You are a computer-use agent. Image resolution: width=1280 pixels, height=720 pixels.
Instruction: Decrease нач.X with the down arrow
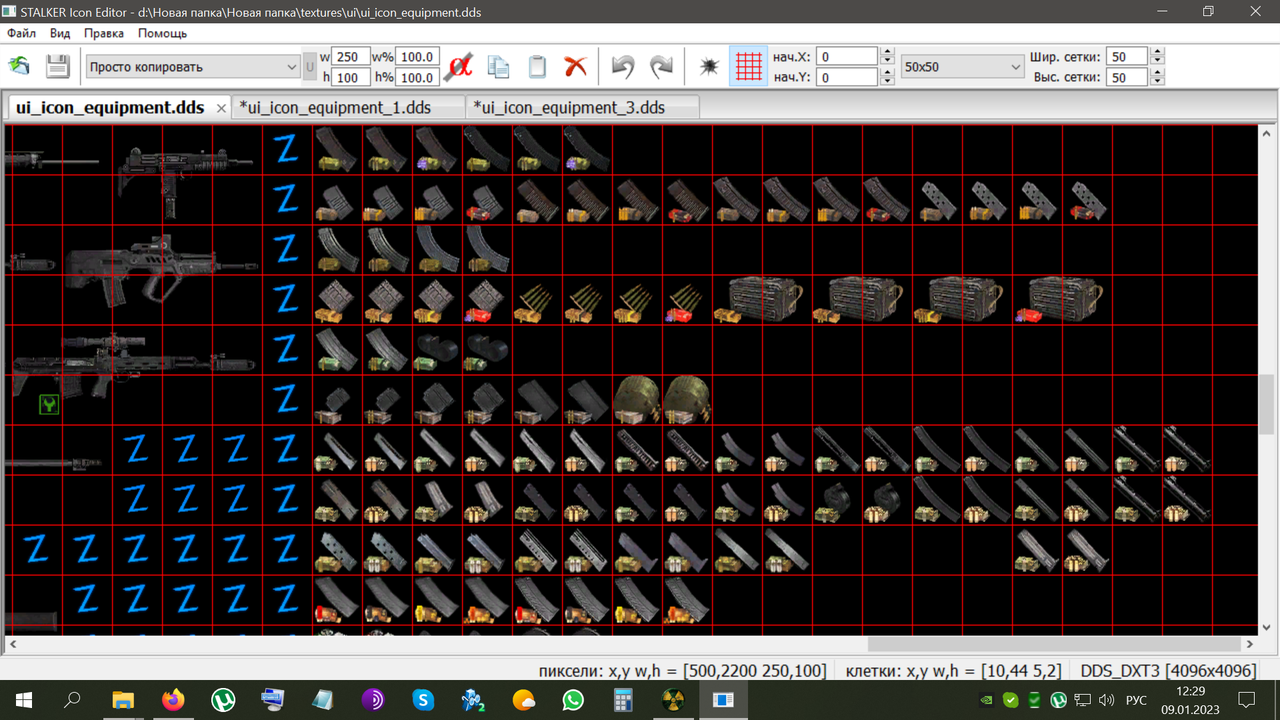click(x=886, y=61)
